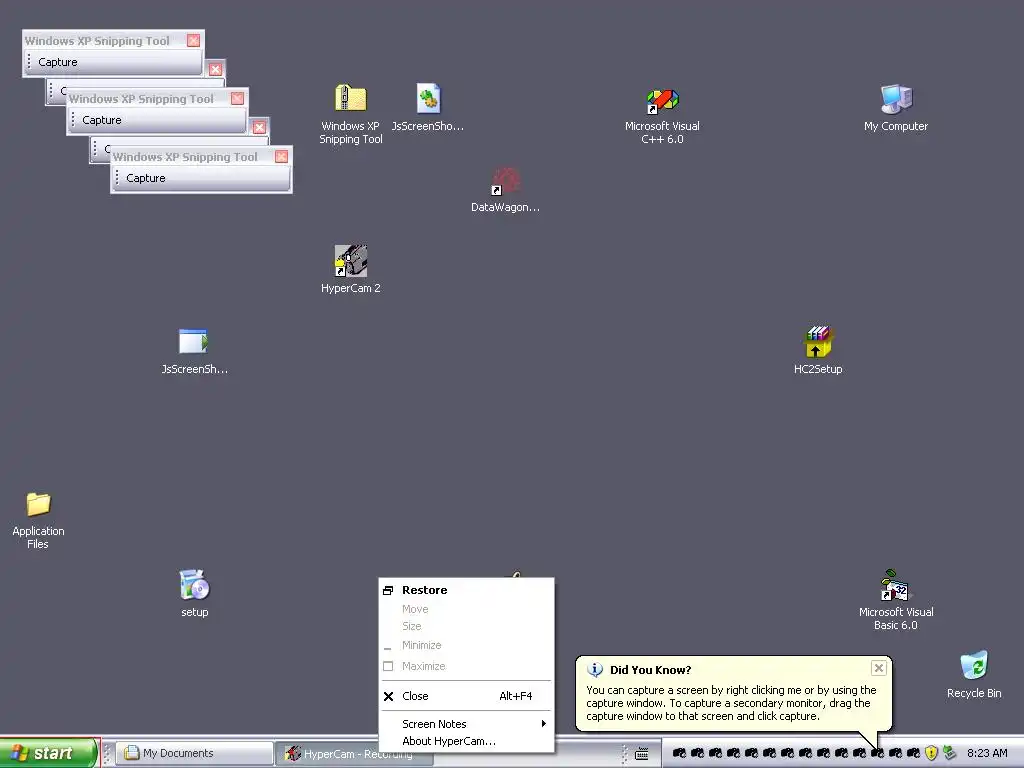Click the Start button

(x=49, y=753)
